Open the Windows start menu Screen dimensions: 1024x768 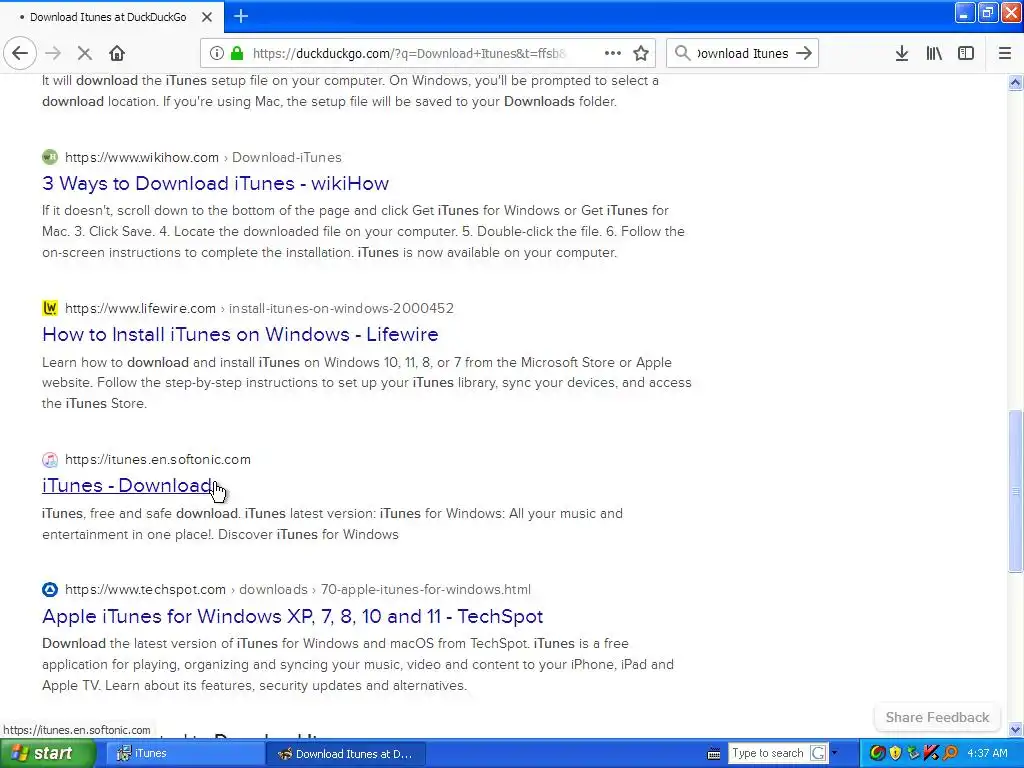point(46,754)
